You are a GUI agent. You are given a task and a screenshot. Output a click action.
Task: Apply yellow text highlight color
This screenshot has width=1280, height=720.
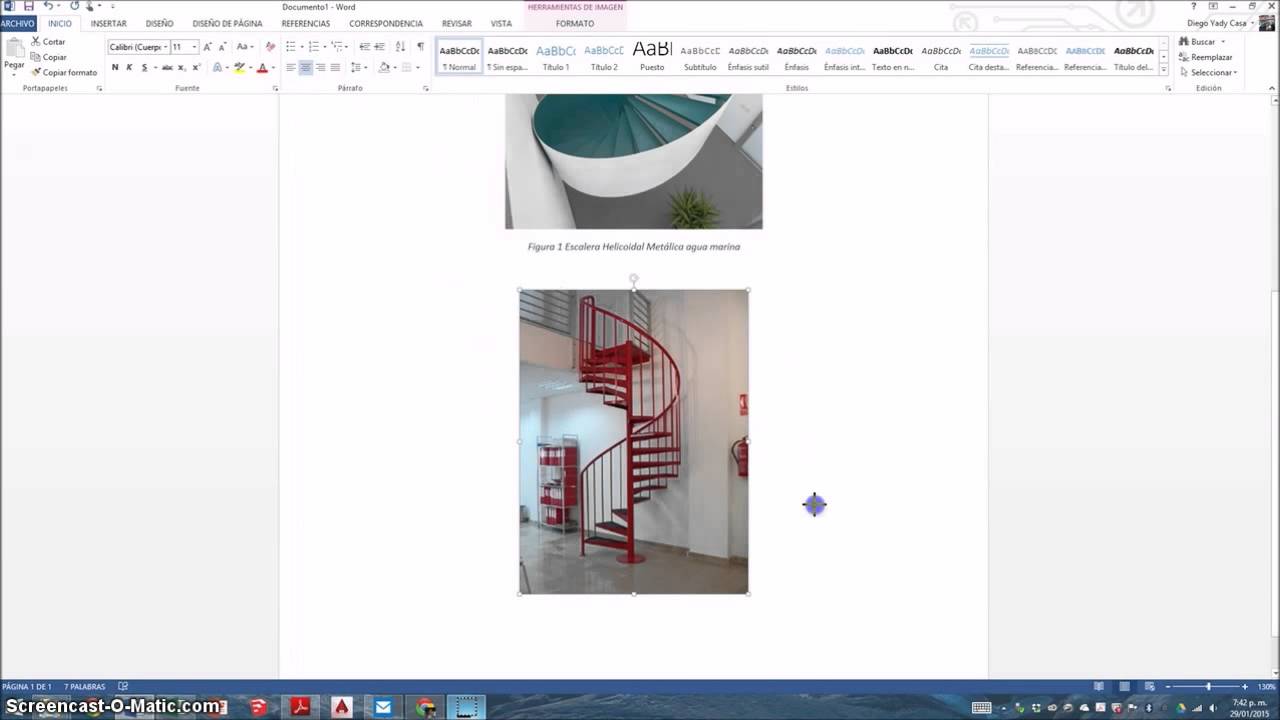pyautogui.click(x=239, y=67)
